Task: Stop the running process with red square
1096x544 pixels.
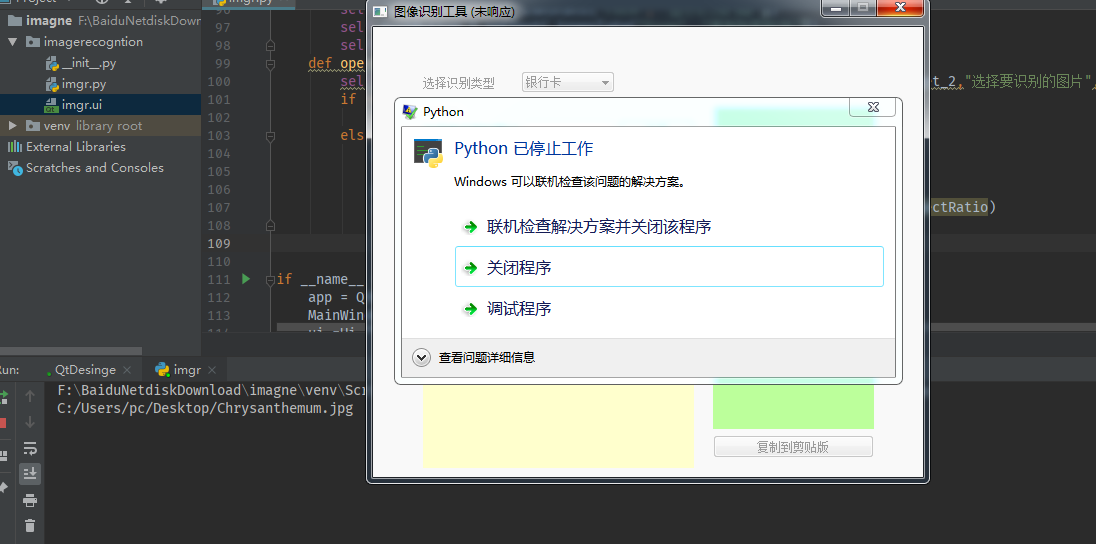Action: click(x=3, y=423)
